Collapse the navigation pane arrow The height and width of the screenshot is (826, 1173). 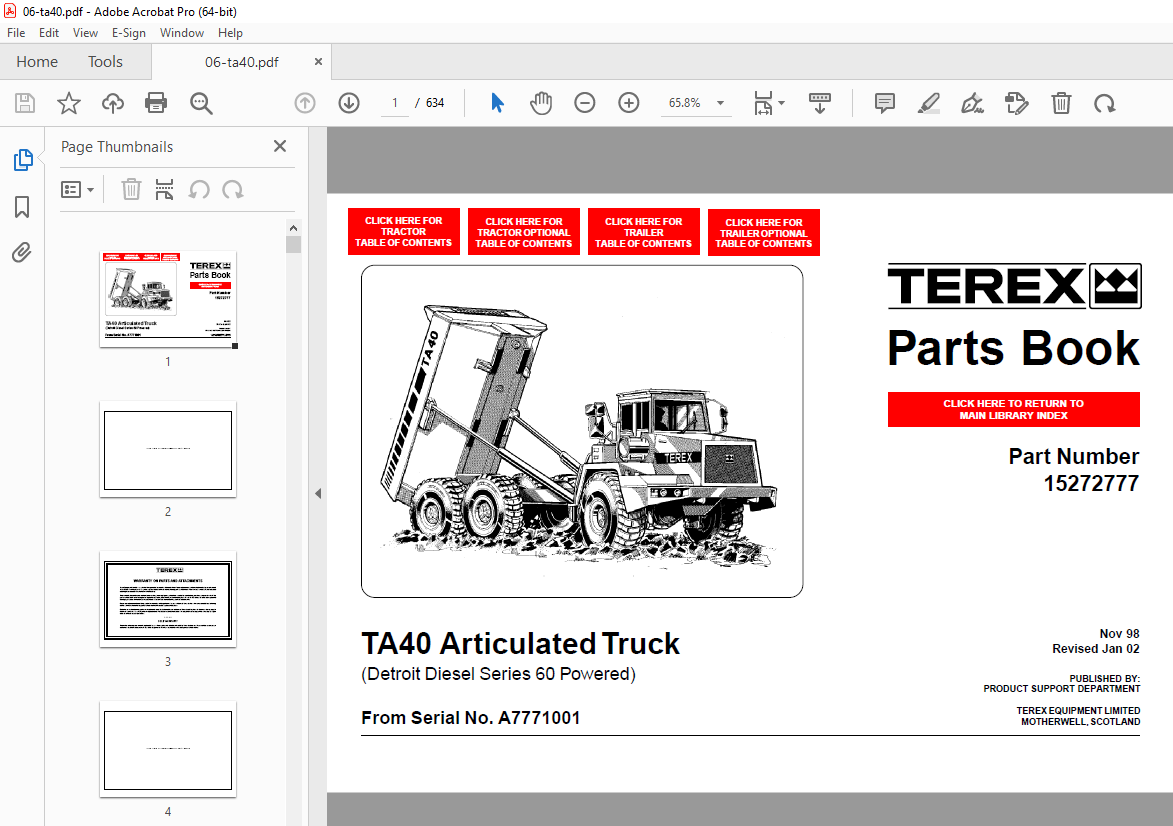pos(318,494)
